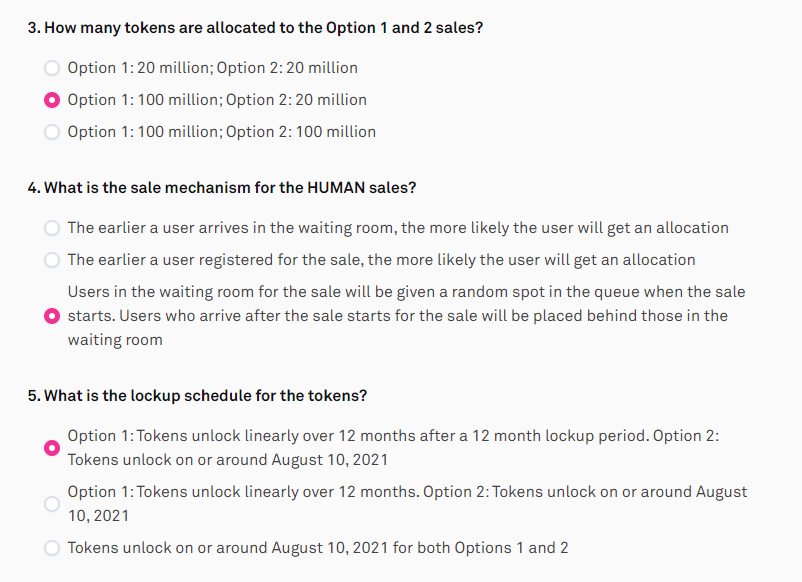802x582 pixels.
Task: Click question 3 heading about tokens allocated
Action: (x=255, y=28)
